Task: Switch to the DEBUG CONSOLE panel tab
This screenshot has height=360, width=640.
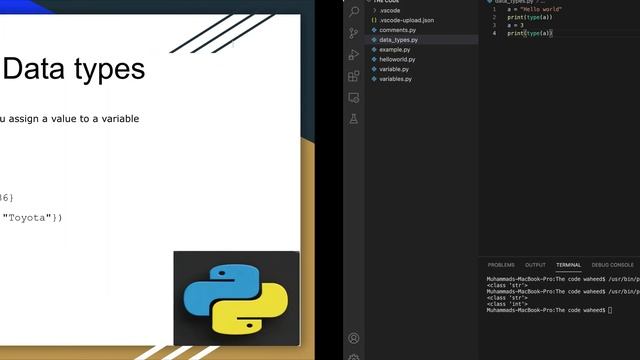Action: point(612,265)
